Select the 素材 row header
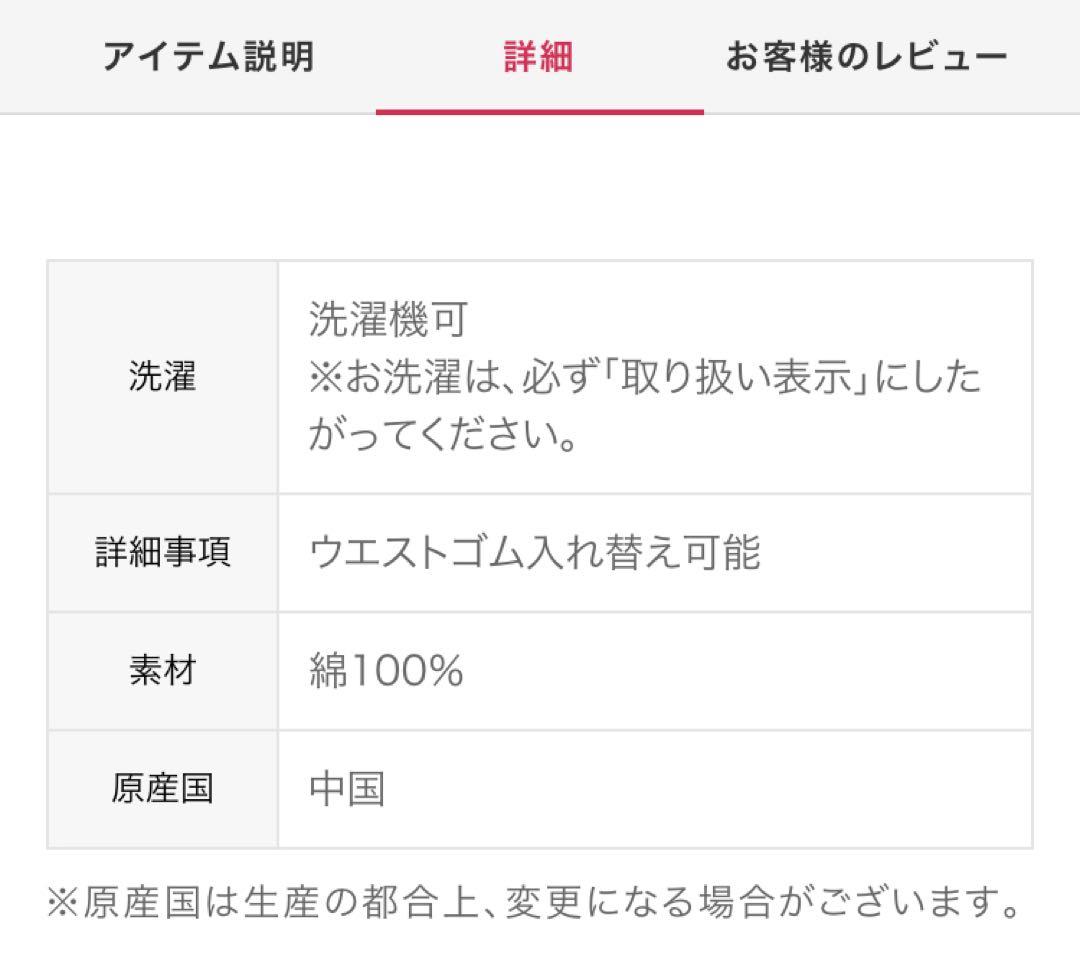 coord(161,671)
